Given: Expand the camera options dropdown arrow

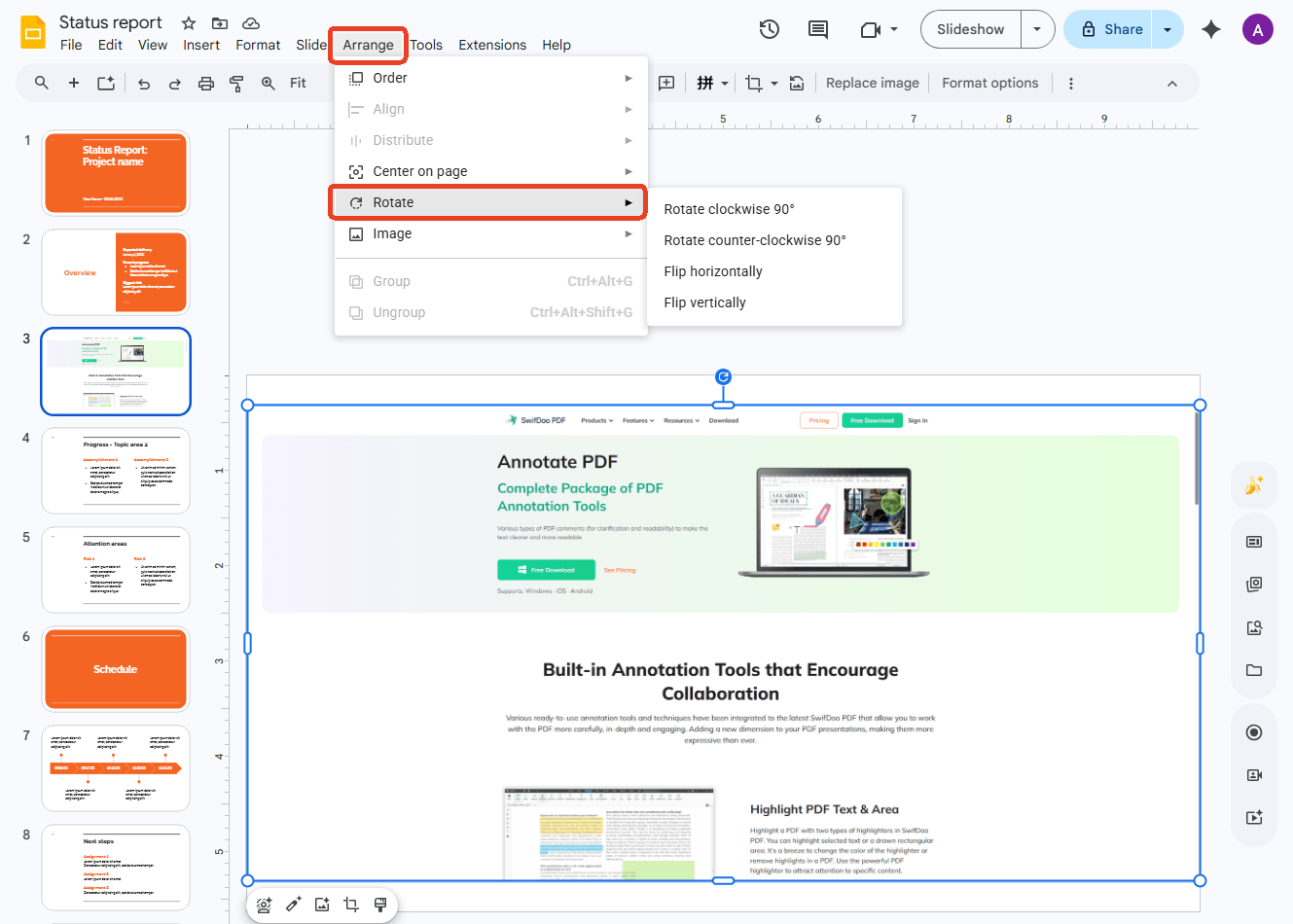Looking at the screenshot, I should pos(894,30).
